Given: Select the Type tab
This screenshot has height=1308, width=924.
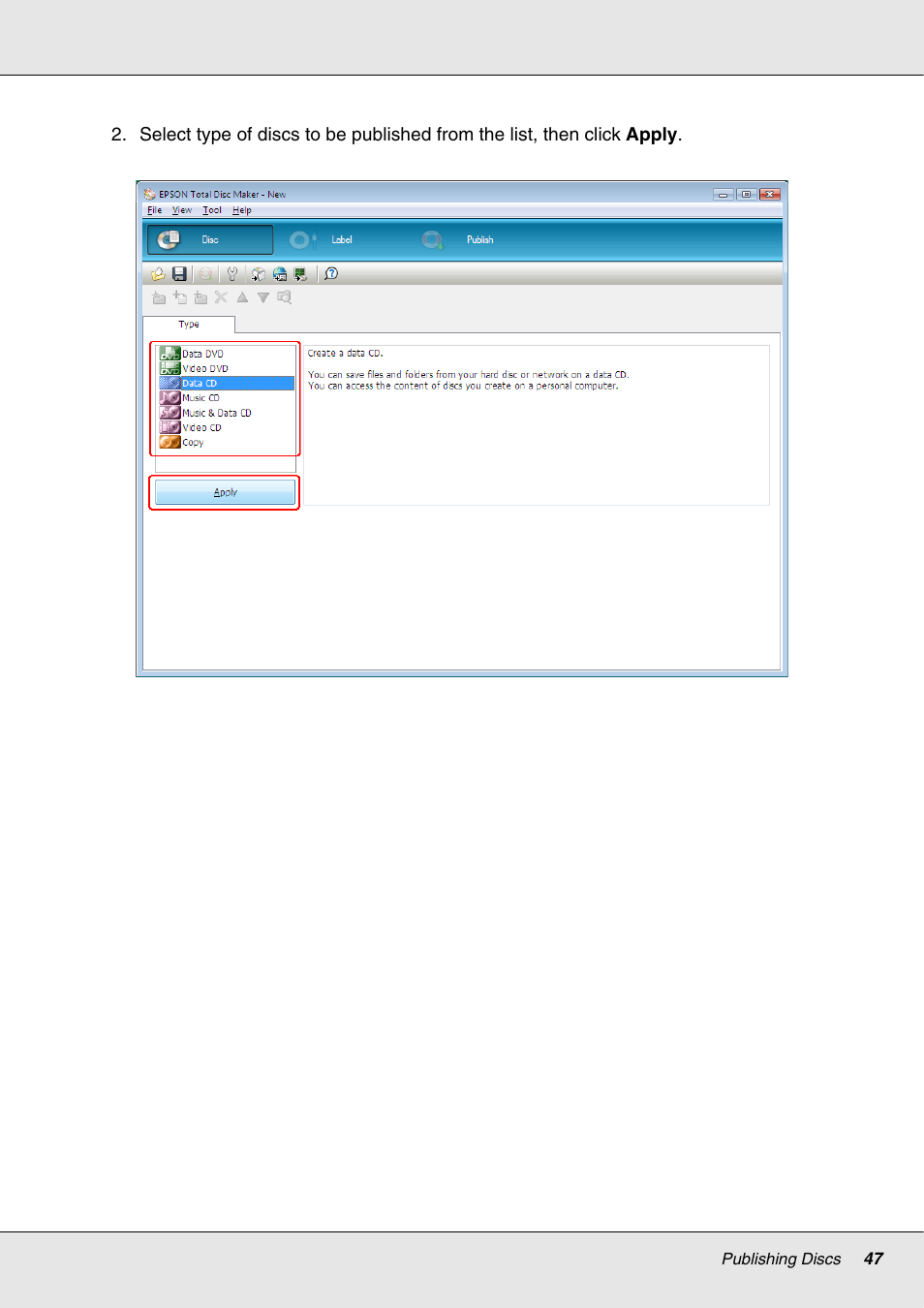Looking at the screenshot, I should coord(189,325).
